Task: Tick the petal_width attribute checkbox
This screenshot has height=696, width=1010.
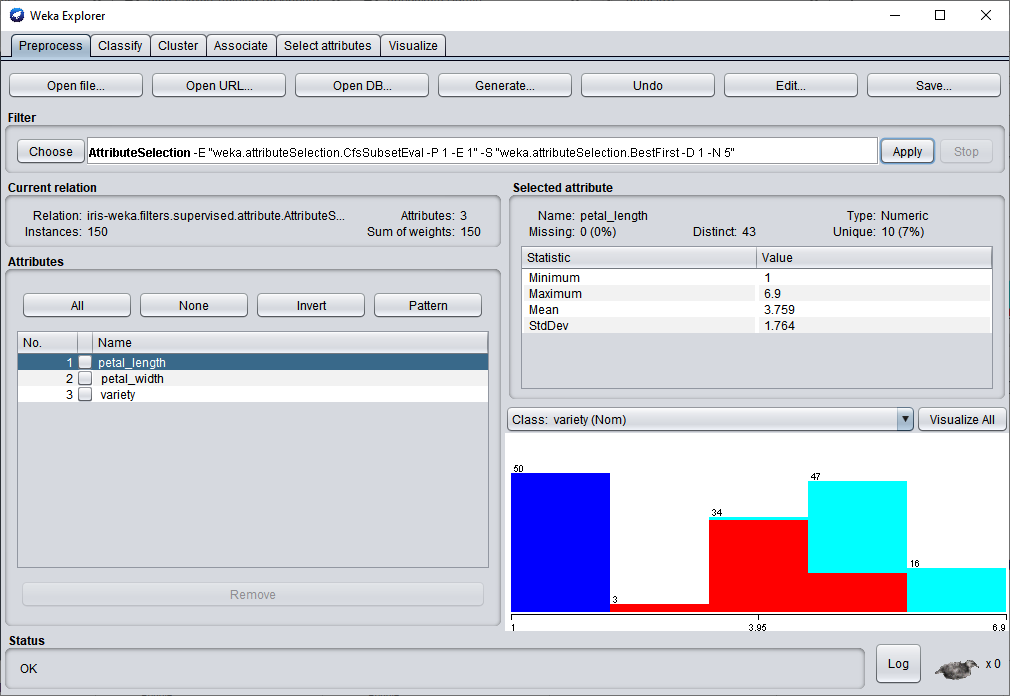Action: click(86, 379)
